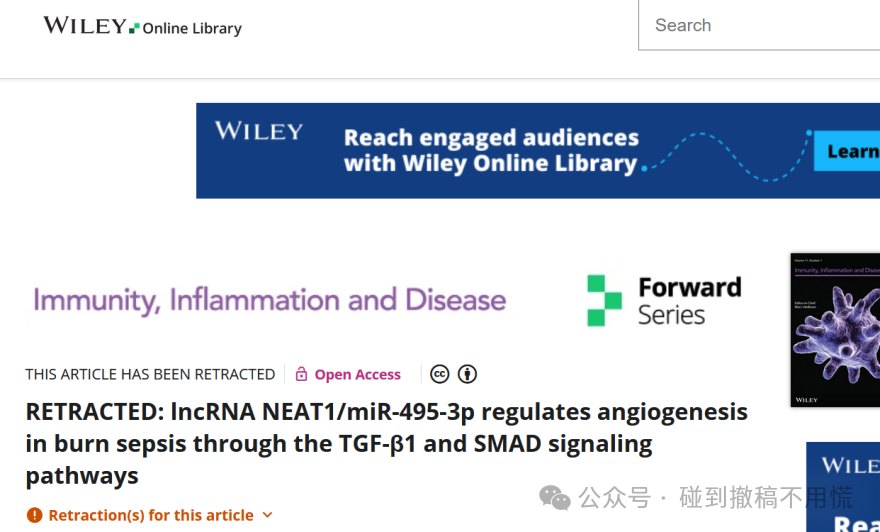The height and width of the screenshot is (532, 880).
Task: Click the Wiley Online Library logo
Action: tap(143, 26)
